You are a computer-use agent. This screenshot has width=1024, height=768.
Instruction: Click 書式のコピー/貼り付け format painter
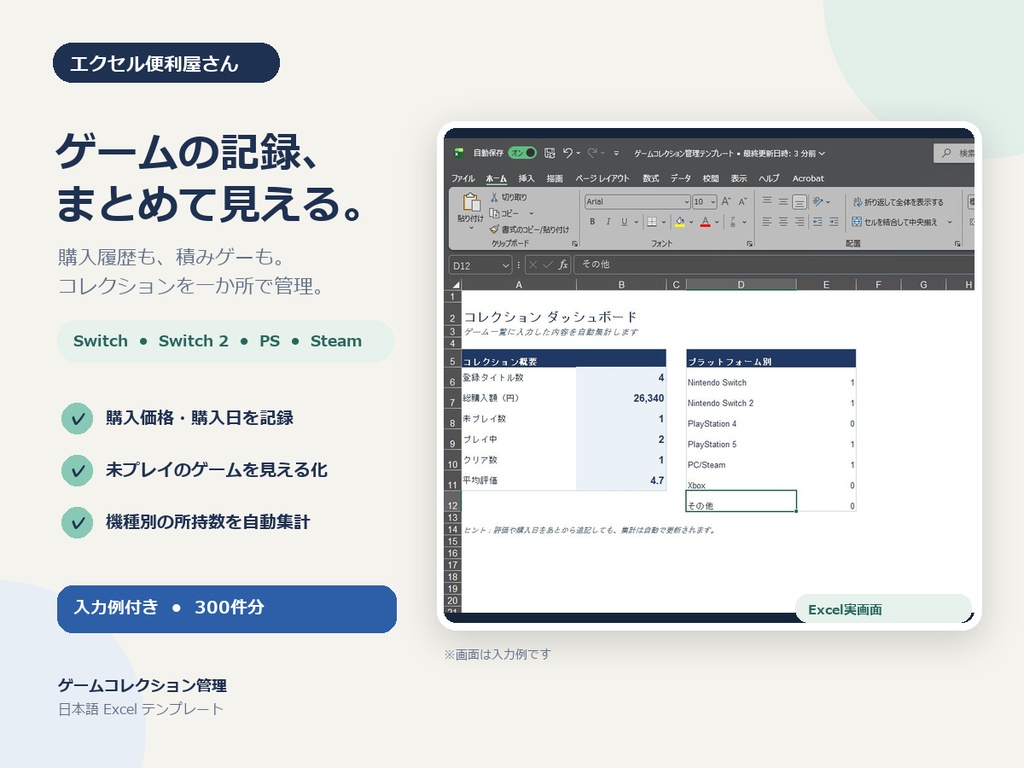pos(530,230)
